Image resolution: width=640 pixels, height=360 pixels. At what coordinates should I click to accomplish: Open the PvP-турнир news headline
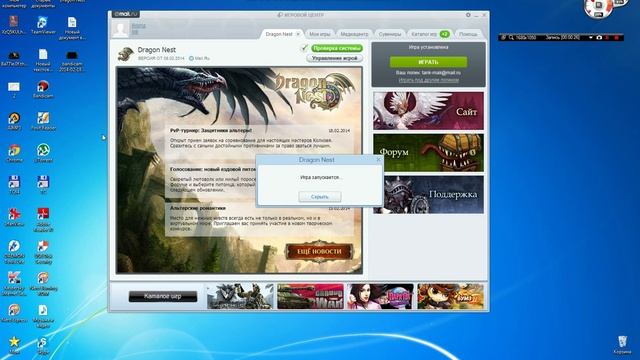[x=211, y=131]
